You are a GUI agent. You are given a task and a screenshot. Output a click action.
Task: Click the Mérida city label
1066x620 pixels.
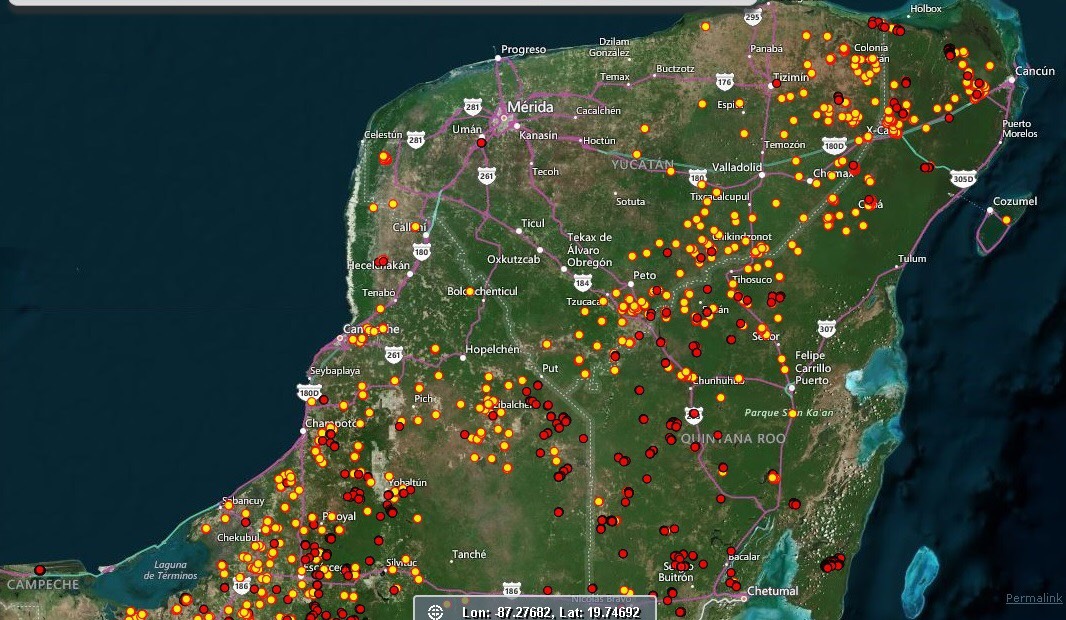click(530, 107)
